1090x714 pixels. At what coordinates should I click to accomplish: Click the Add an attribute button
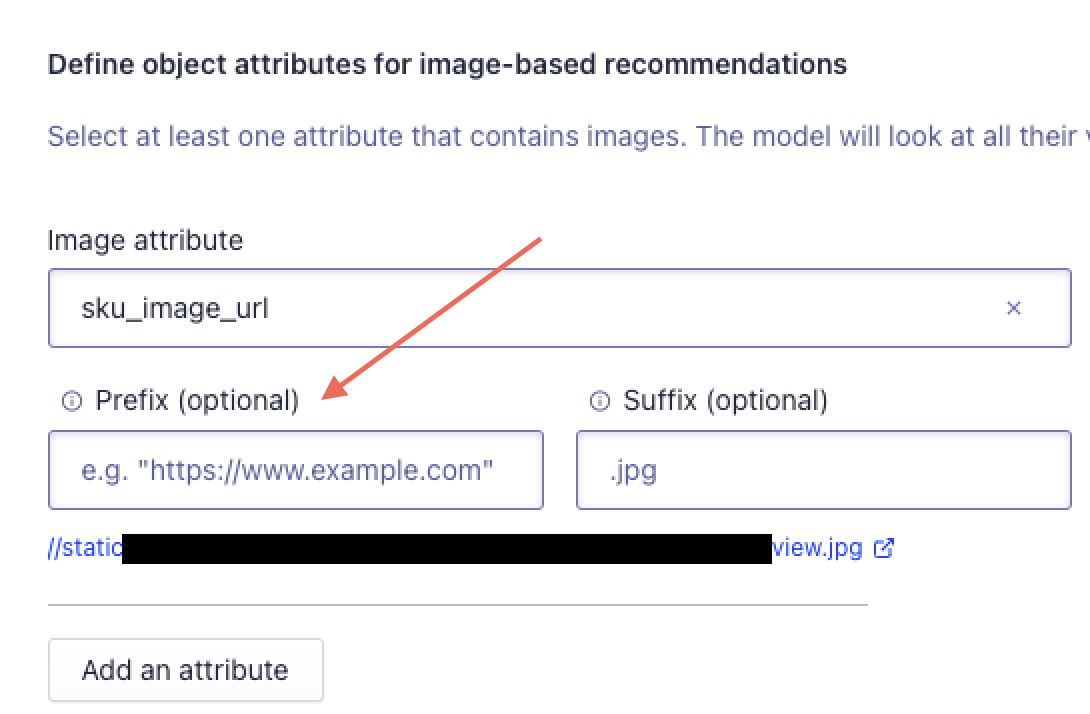(186, 670)
